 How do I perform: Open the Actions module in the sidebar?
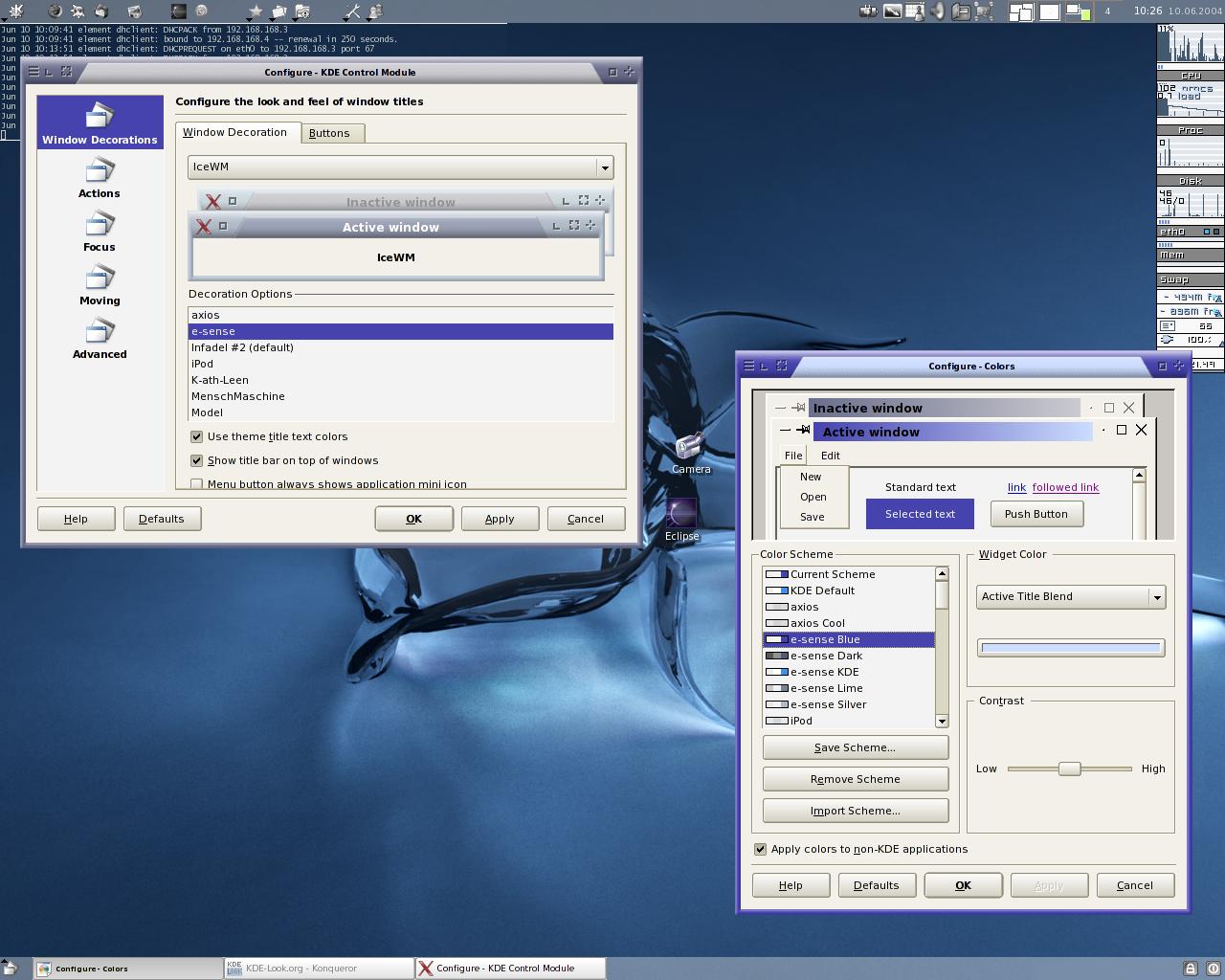[x=100, y=178]
